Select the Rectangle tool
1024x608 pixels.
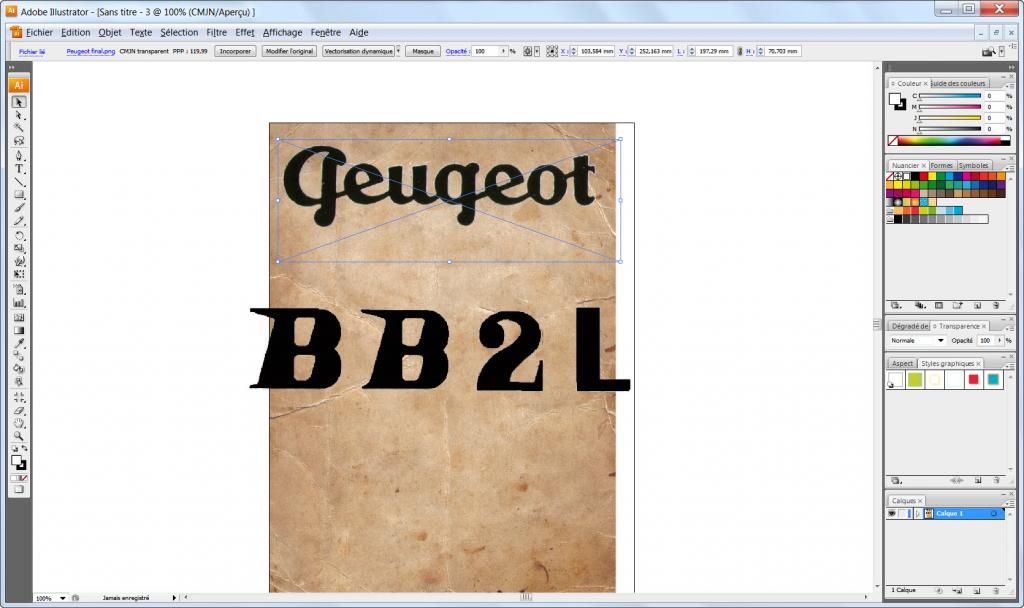19,195
